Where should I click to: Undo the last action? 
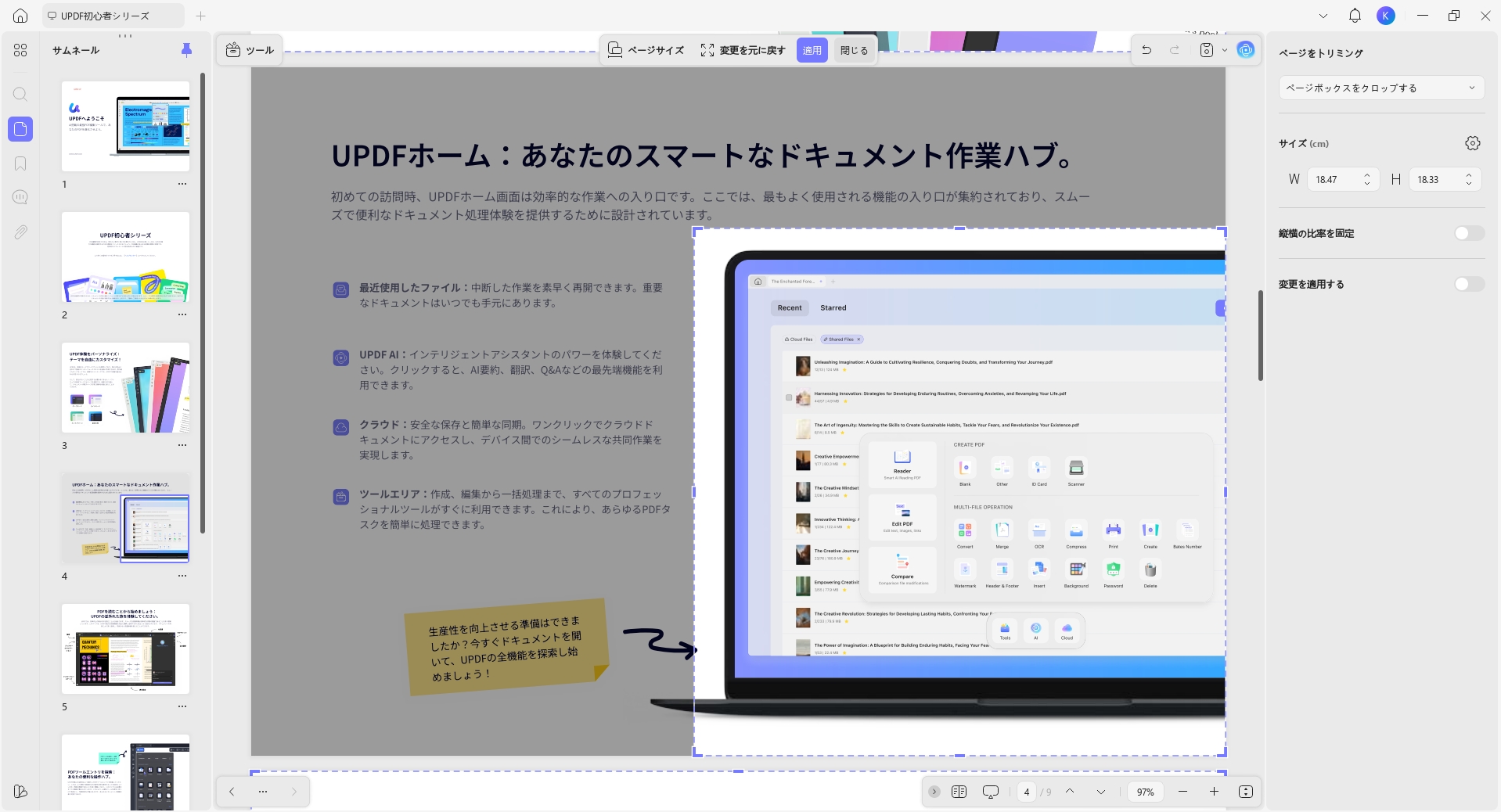tap(1146, 50)
